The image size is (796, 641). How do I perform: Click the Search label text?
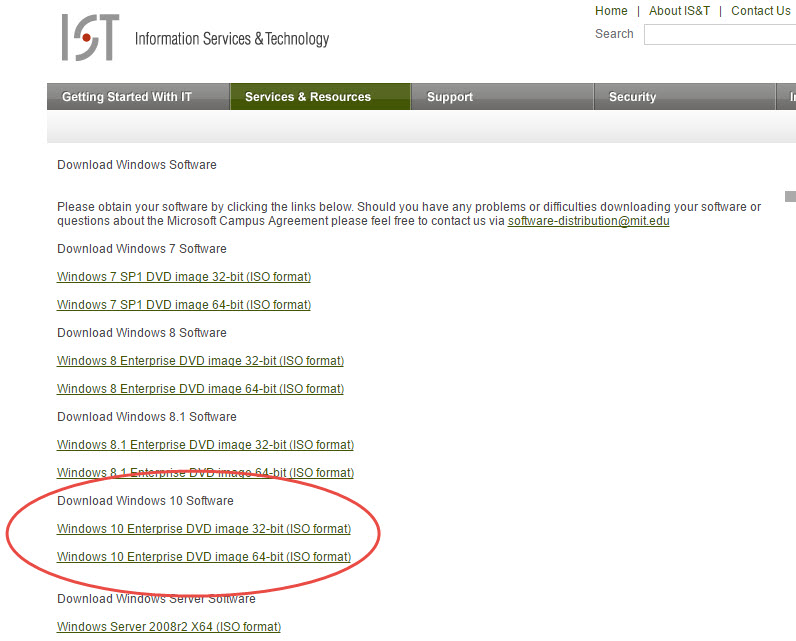coord(614,33)
